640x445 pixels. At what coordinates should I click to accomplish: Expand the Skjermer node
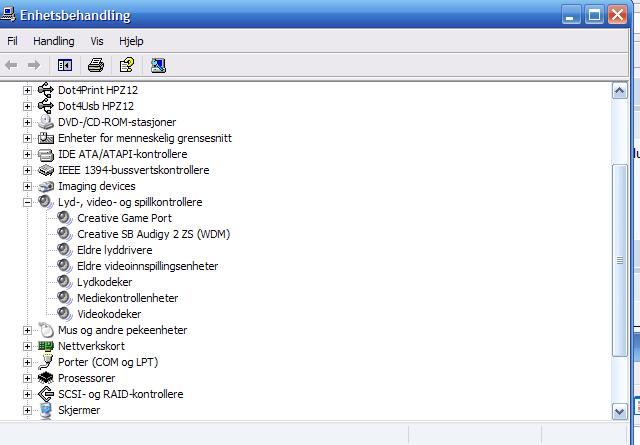[x=27, y=410]
